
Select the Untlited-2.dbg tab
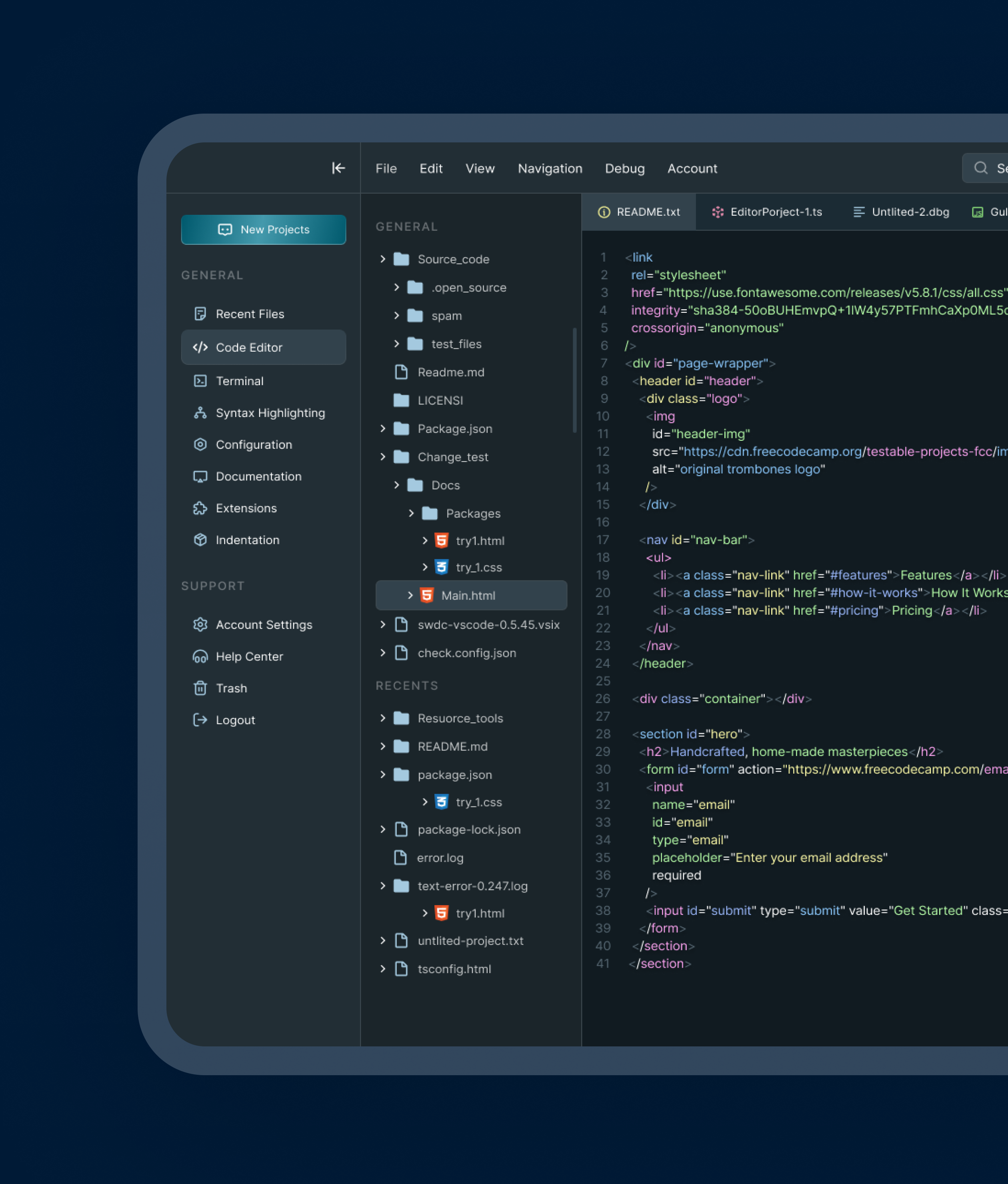coord(900,212)
